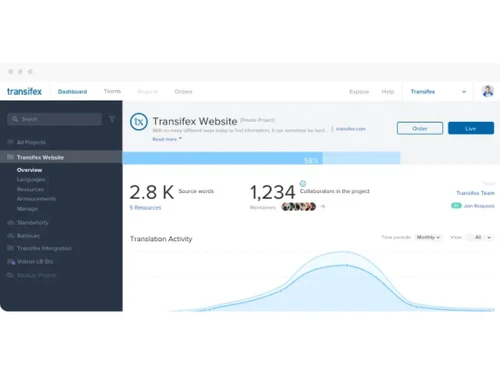Click inside the sidebar Search field

pos(54,119)
